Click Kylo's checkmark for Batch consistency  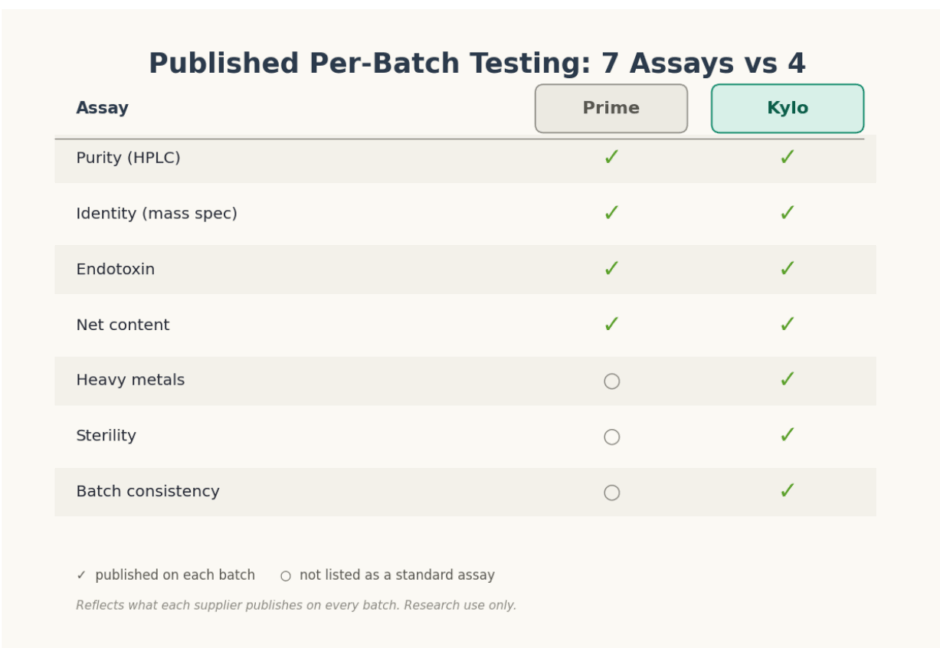(x=787, y=491)
